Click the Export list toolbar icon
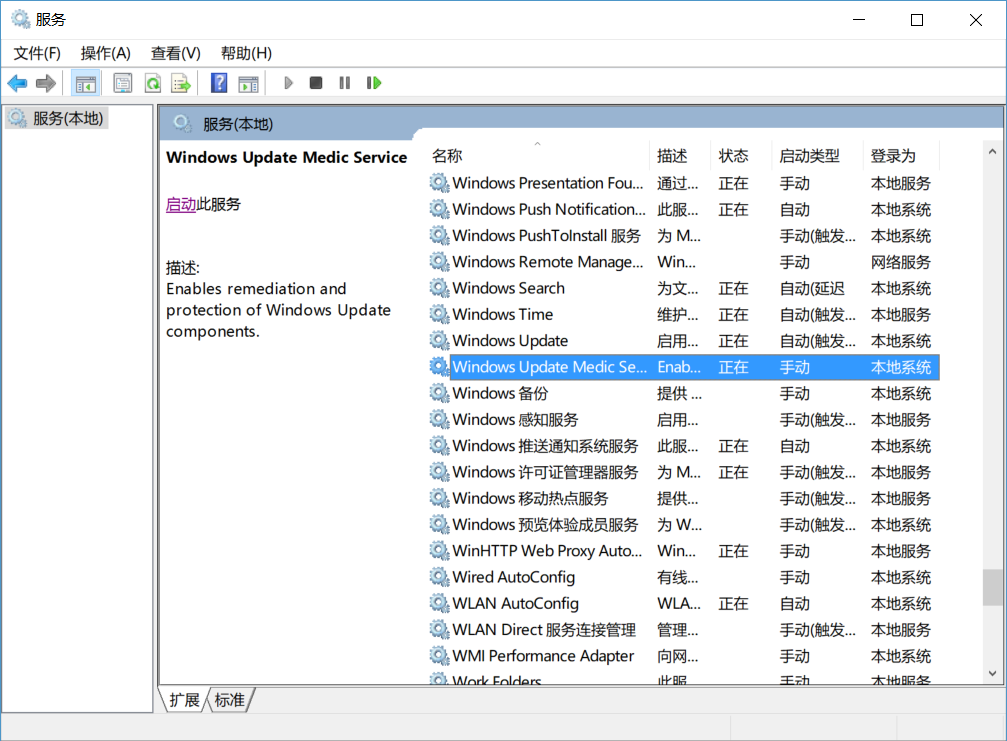This screenshot has width=1007, height=741. (x=181, y=83)
